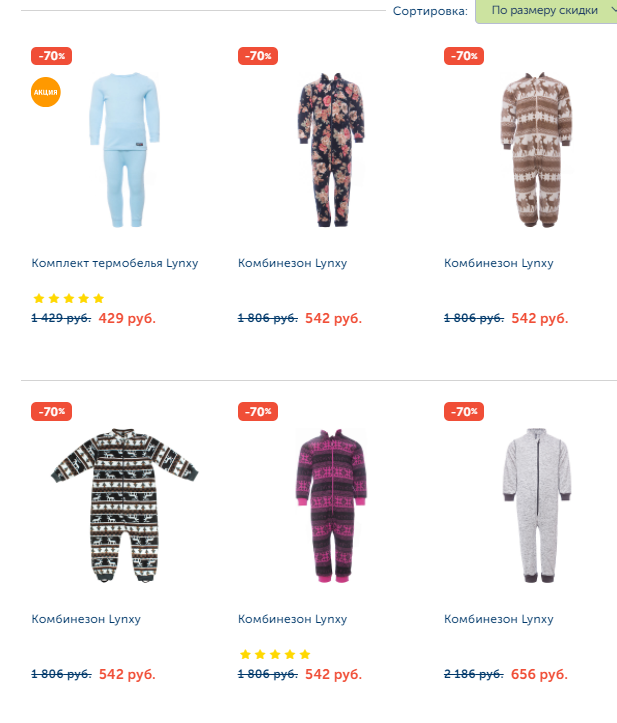Click the 429 руб. sale price

127,318
